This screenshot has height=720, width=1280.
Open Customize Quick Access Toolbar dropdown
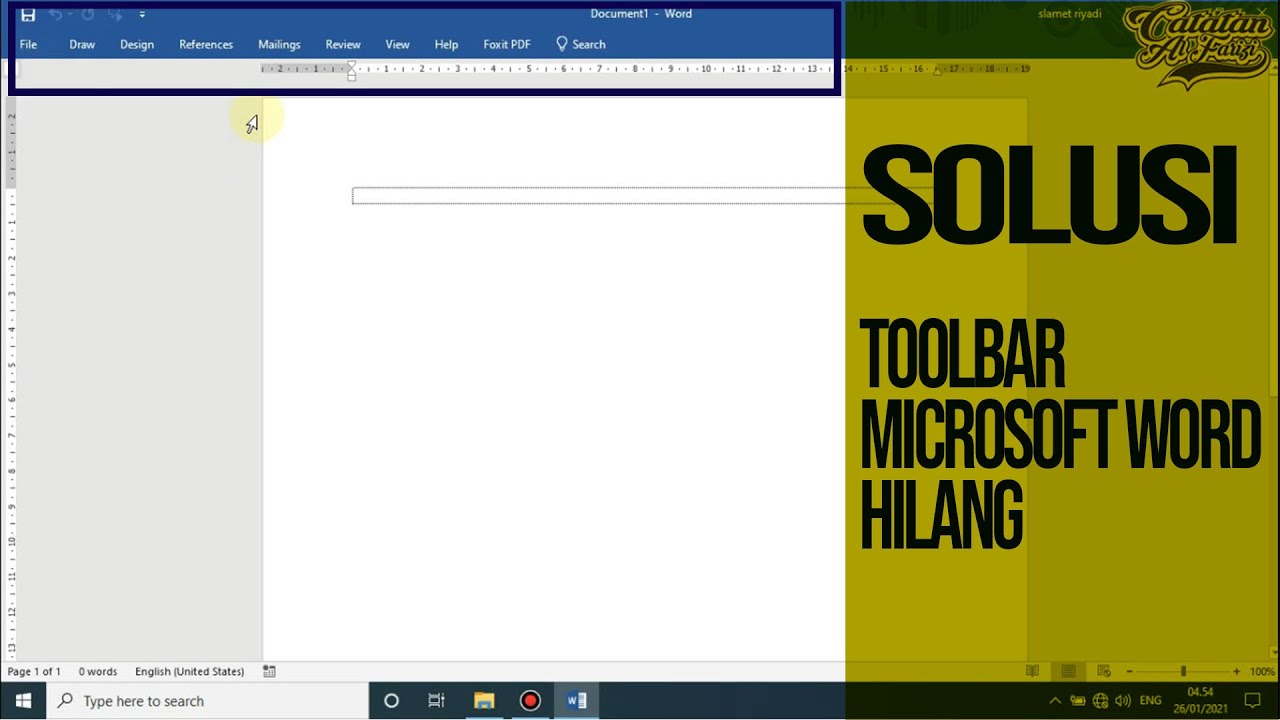pyautogui.click(x=142, y=15)
